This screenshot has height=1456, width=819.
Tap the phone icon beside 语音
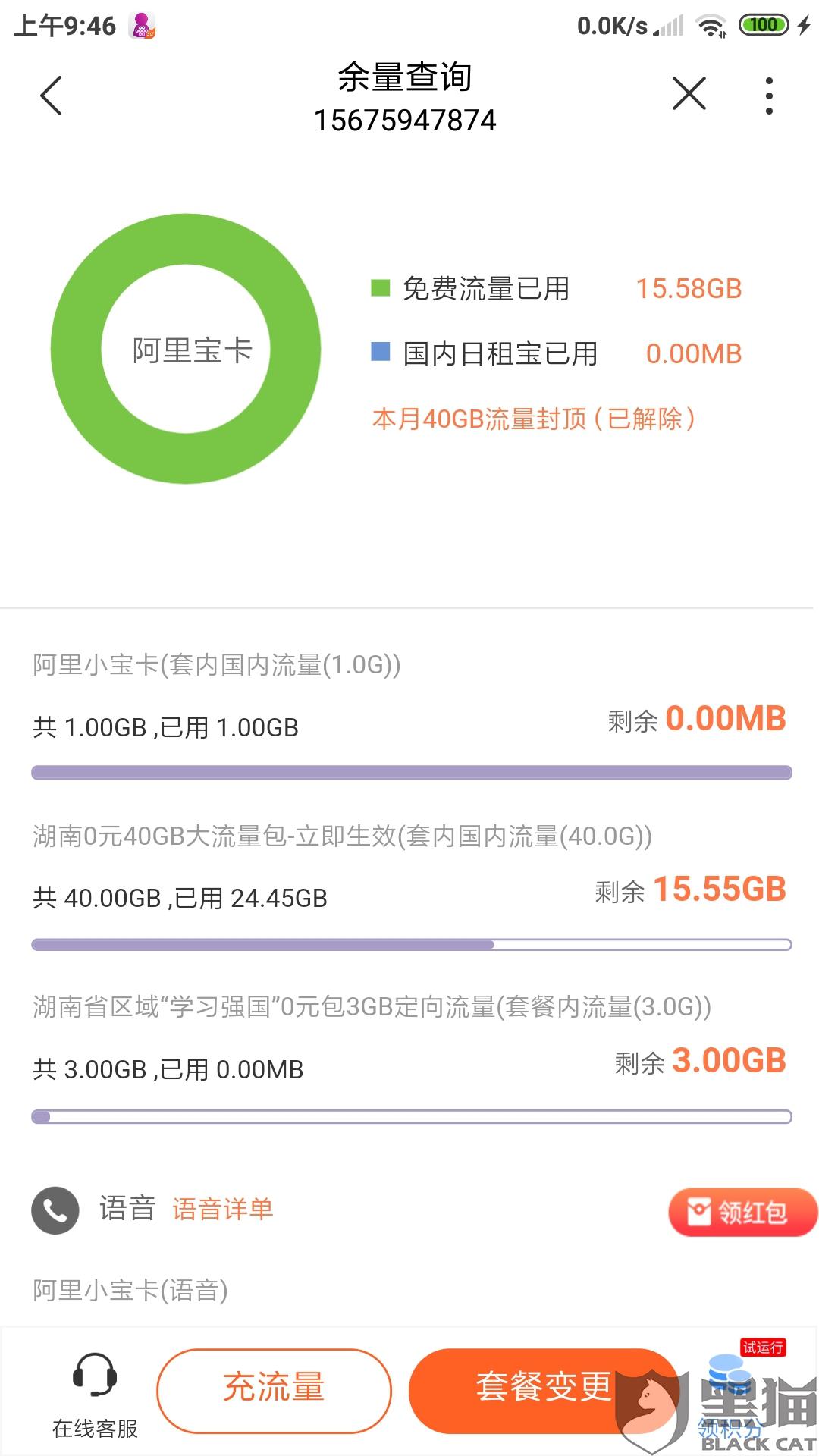pos(55,1210)
